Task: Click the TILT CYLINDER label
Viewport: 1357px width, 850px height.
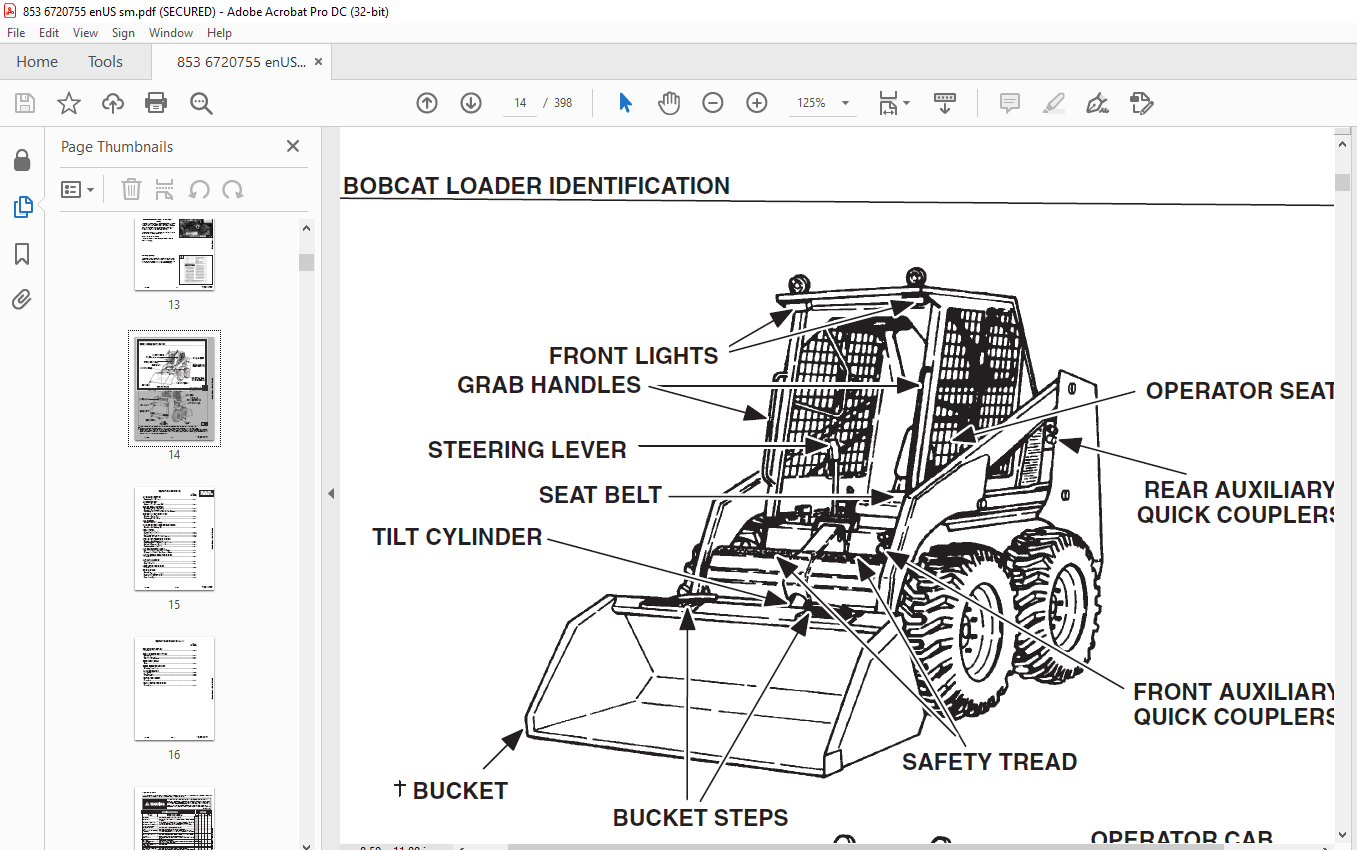Action: 457,537
